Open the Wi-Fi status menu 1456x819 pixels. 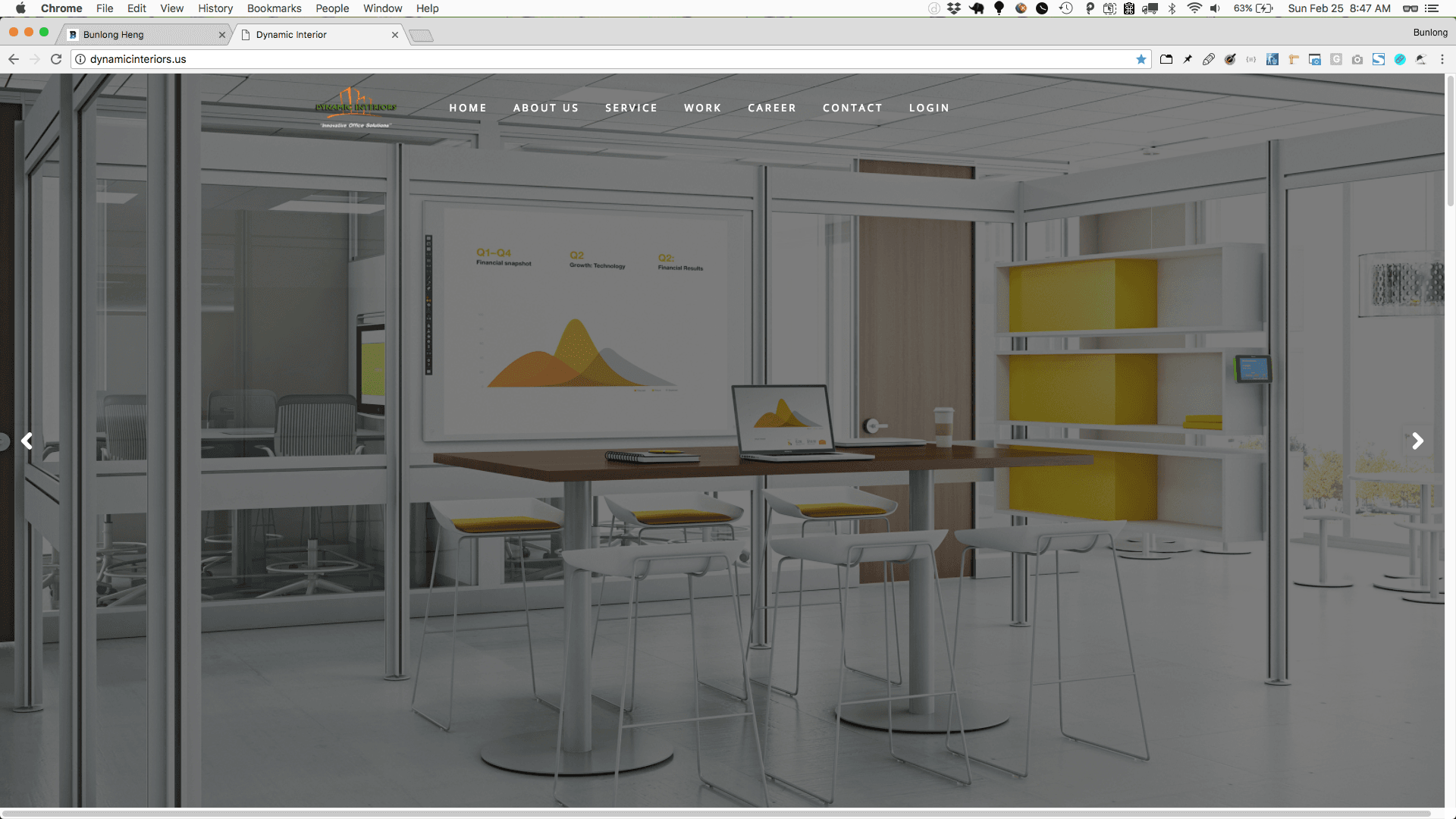click(1194, 8)
